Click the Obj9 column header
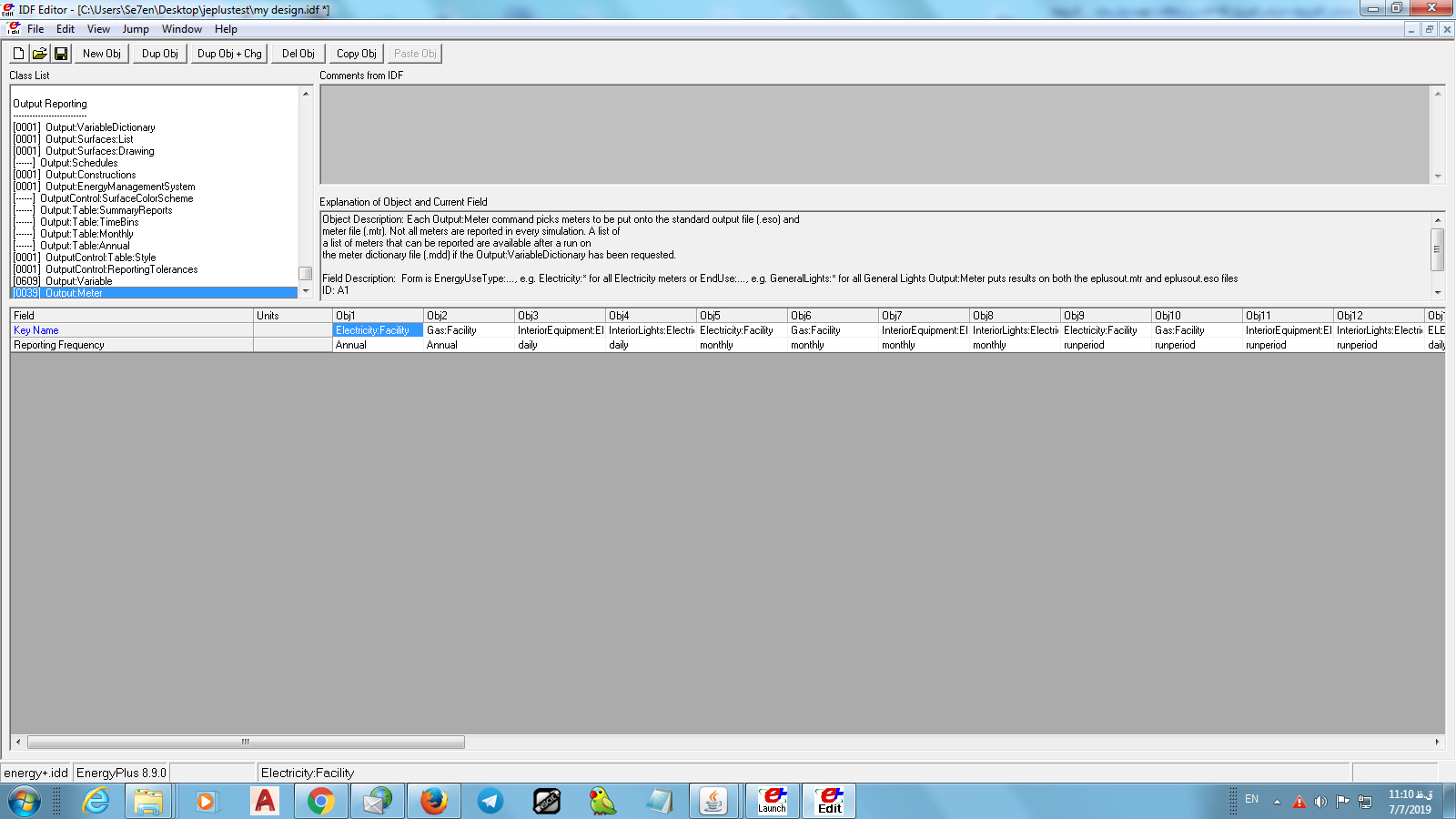This screenshot has height=819, width=1456. (x=1106, y=316)
